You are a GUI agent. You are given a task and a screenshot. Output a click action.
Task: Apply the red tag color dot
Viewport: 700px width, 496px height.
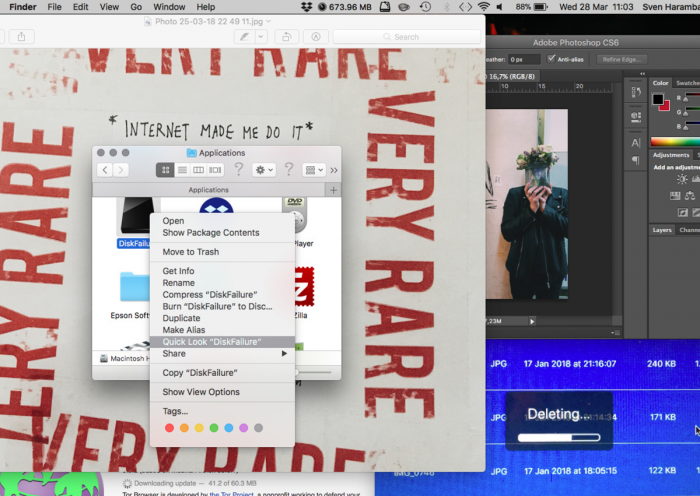tap(169, 428)
